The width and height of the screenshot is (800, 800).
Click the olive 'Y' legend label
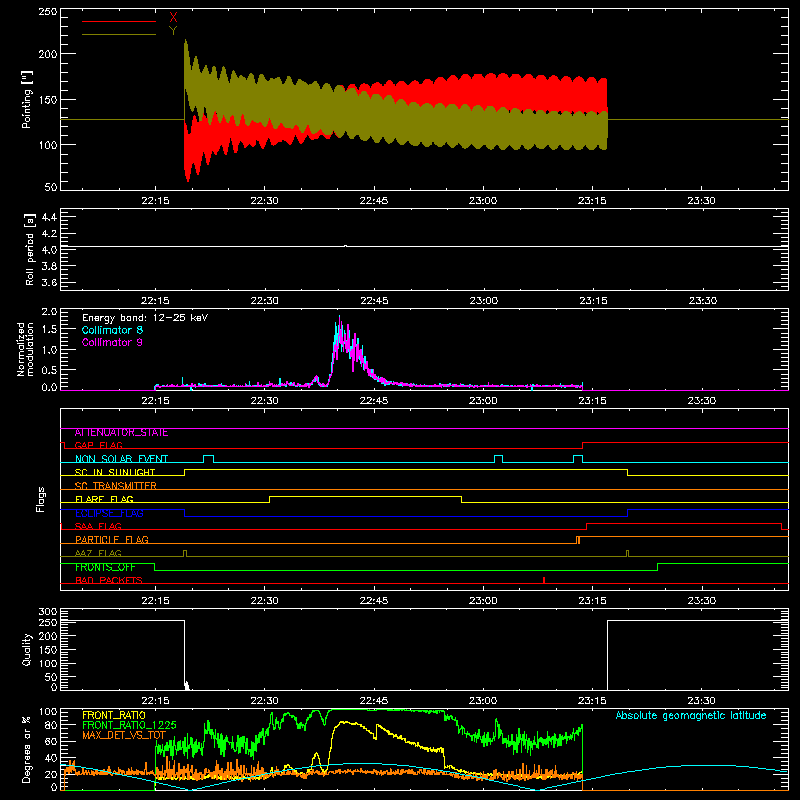point(173,31)
